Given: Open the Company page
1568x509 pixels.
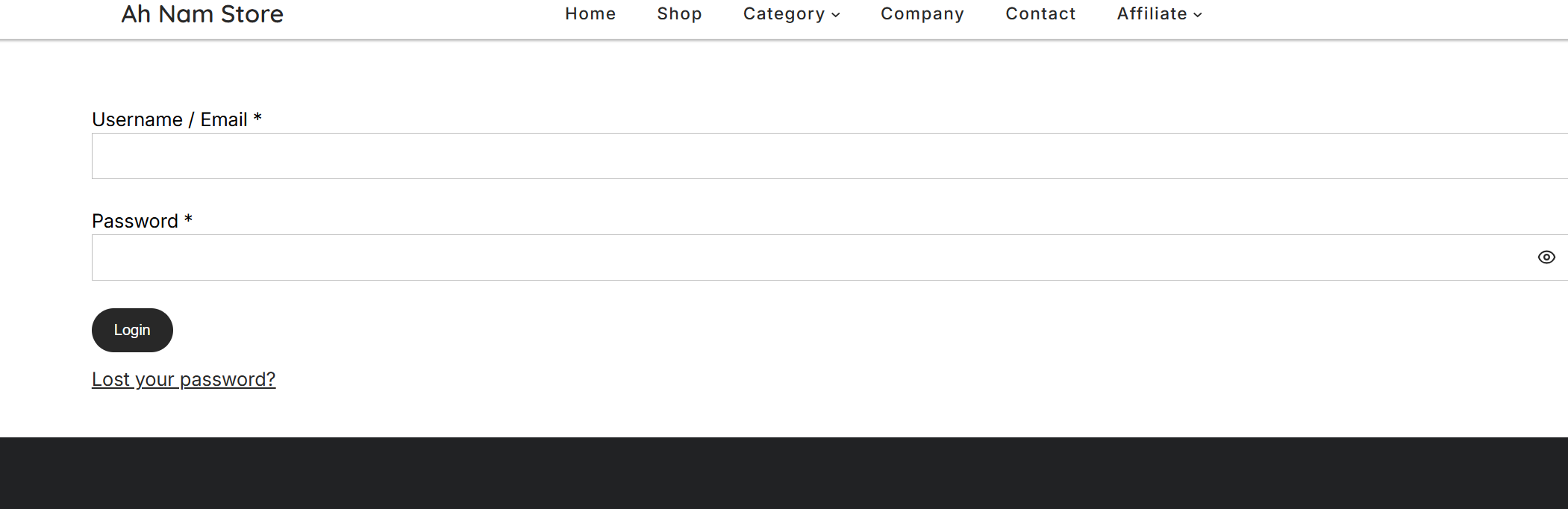Looking at the screenshot, I should click(922, 14).
